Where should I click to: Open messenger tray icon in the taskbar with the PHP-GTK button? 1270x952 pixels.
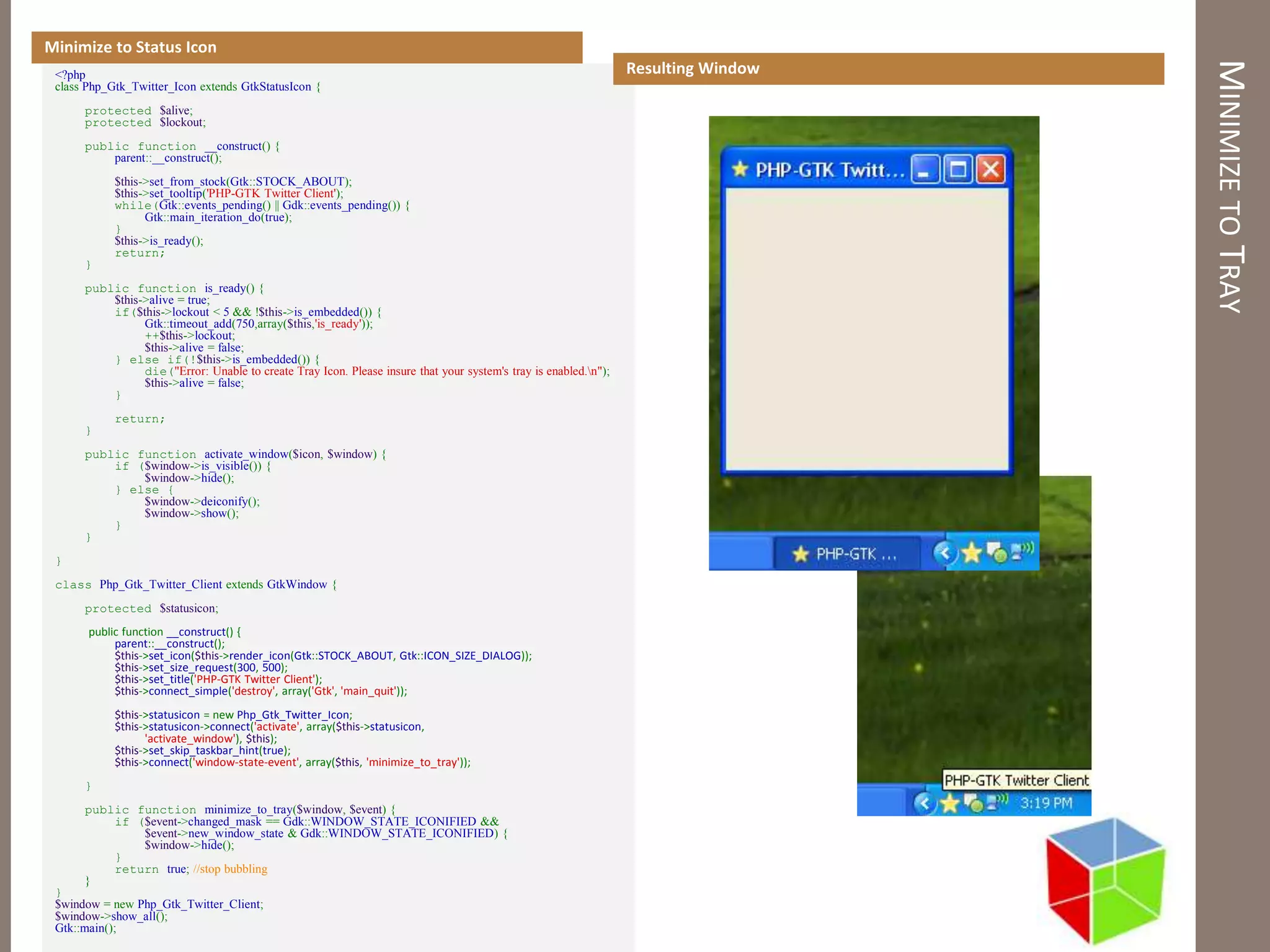click(x=997, y=552)
